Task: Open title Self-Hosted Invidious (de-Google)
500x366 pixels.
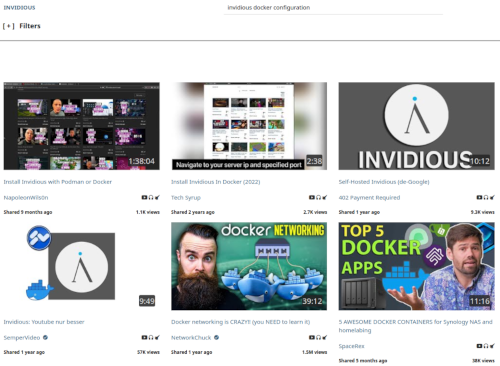Action: (x=384, y=182)
